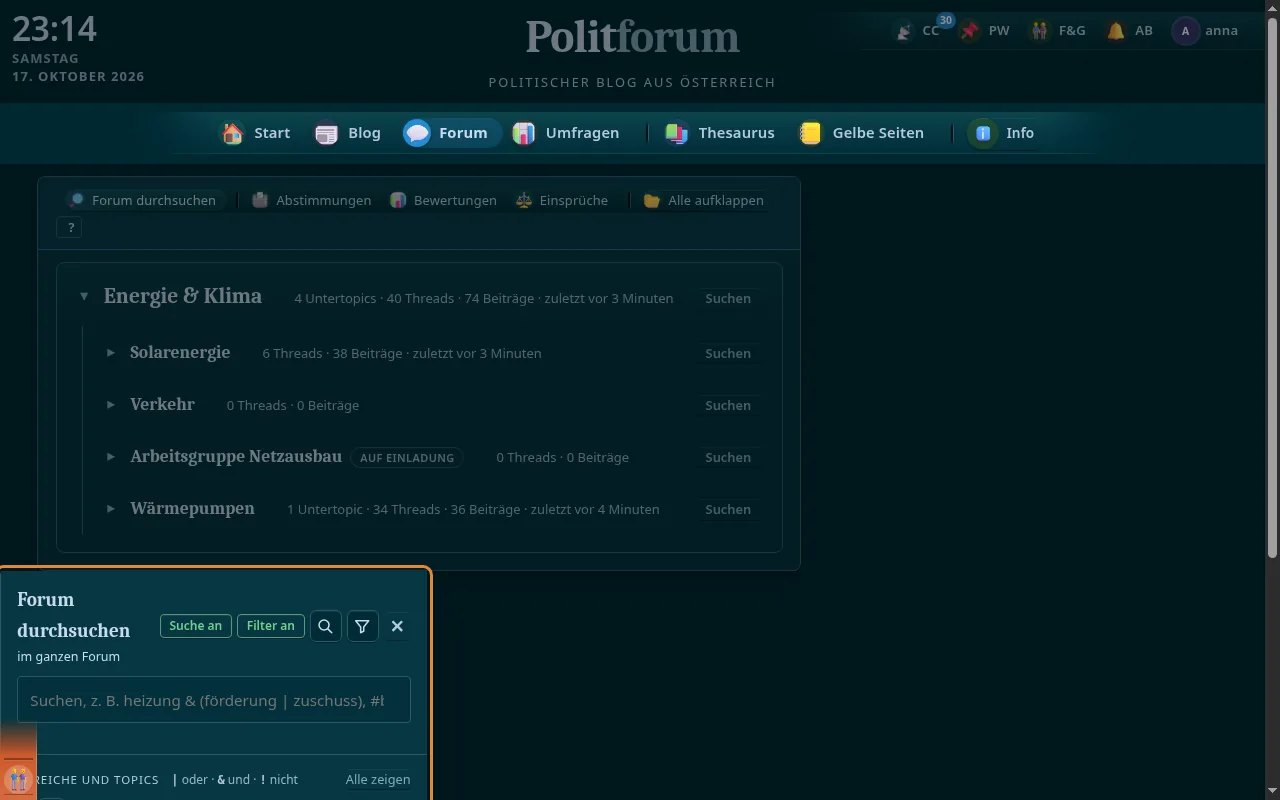Click the funnel filter icon in the search panel

362,626
